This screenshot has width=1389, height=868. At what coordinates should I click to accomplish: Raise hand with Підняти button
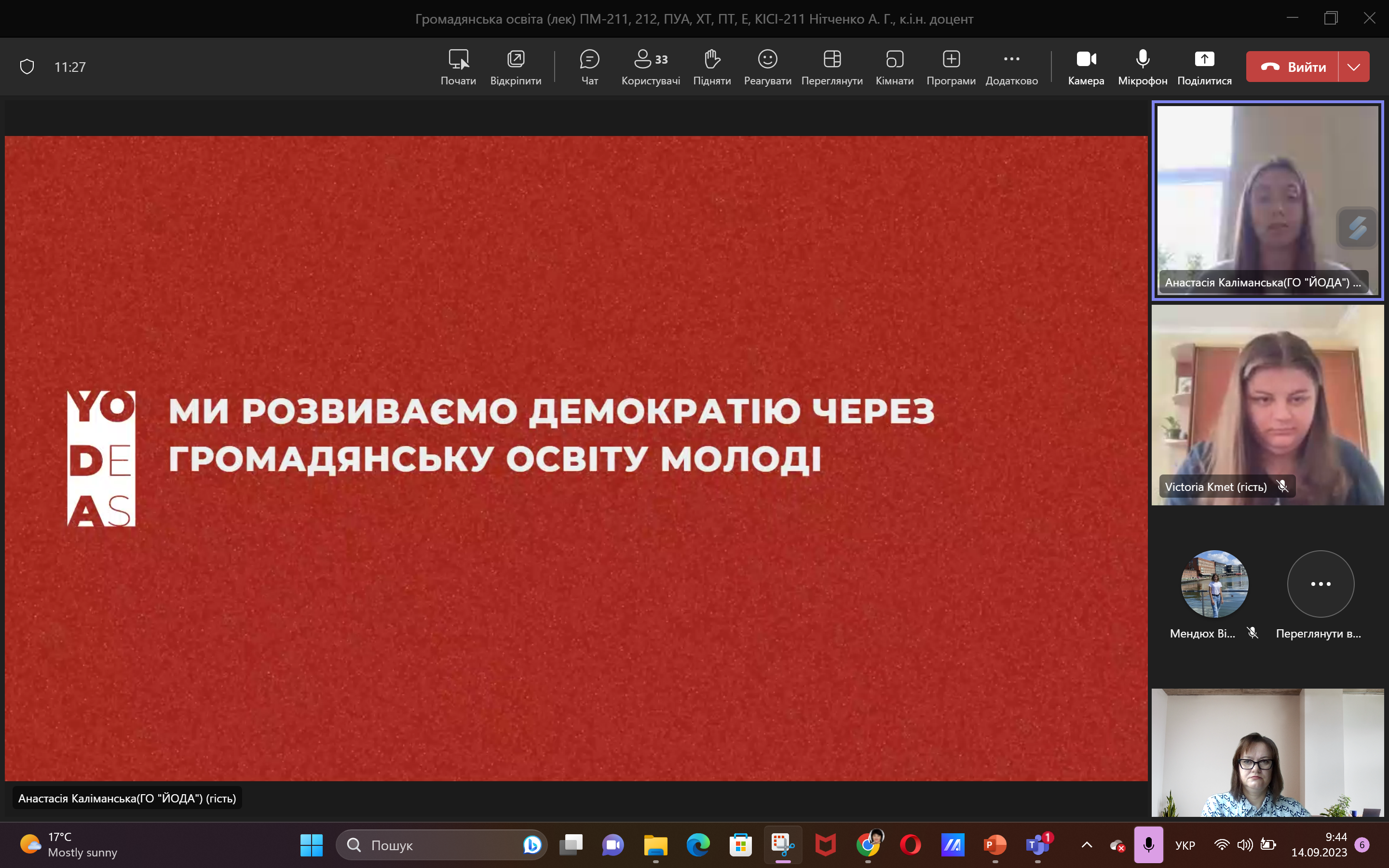point(712,67)
